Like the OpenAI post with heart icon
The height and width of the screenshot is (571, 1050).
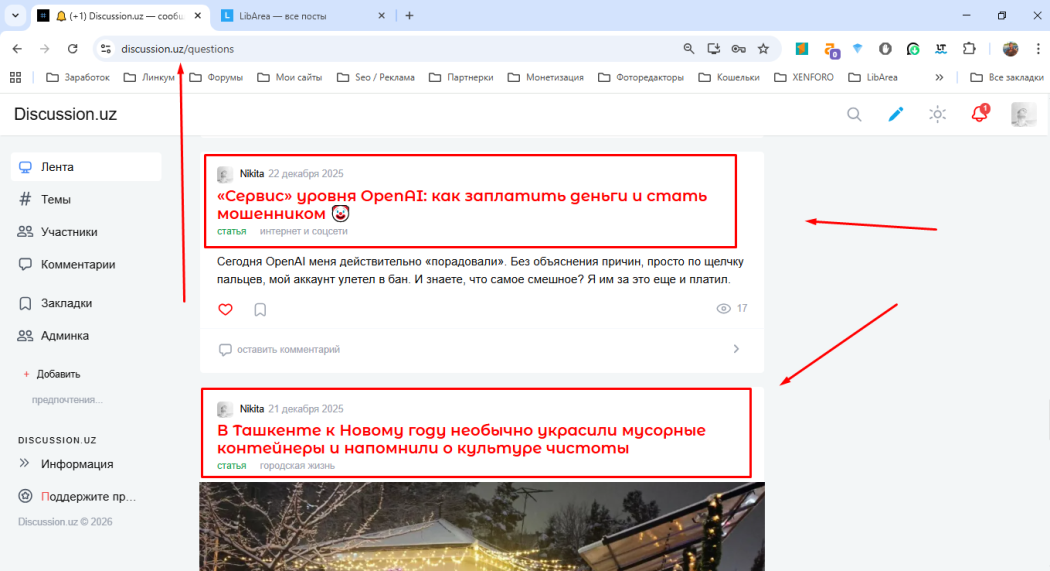[x=226, y=309]
